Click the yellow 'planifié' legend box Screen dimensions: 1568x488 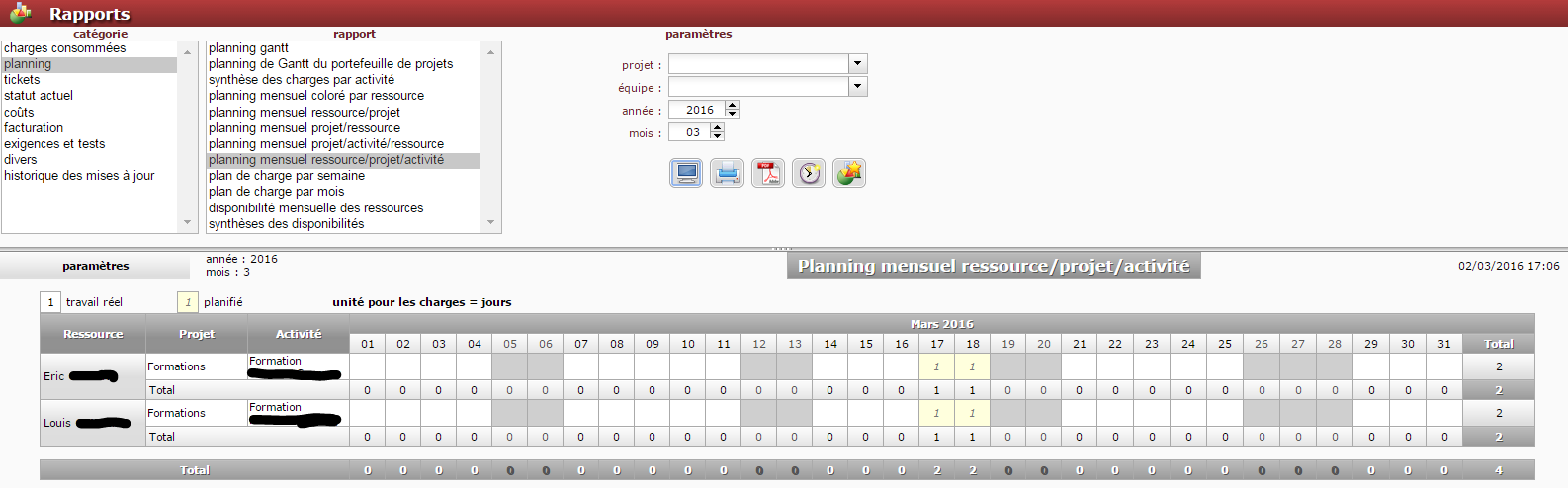pyautogui.click(x=188, y=302)
